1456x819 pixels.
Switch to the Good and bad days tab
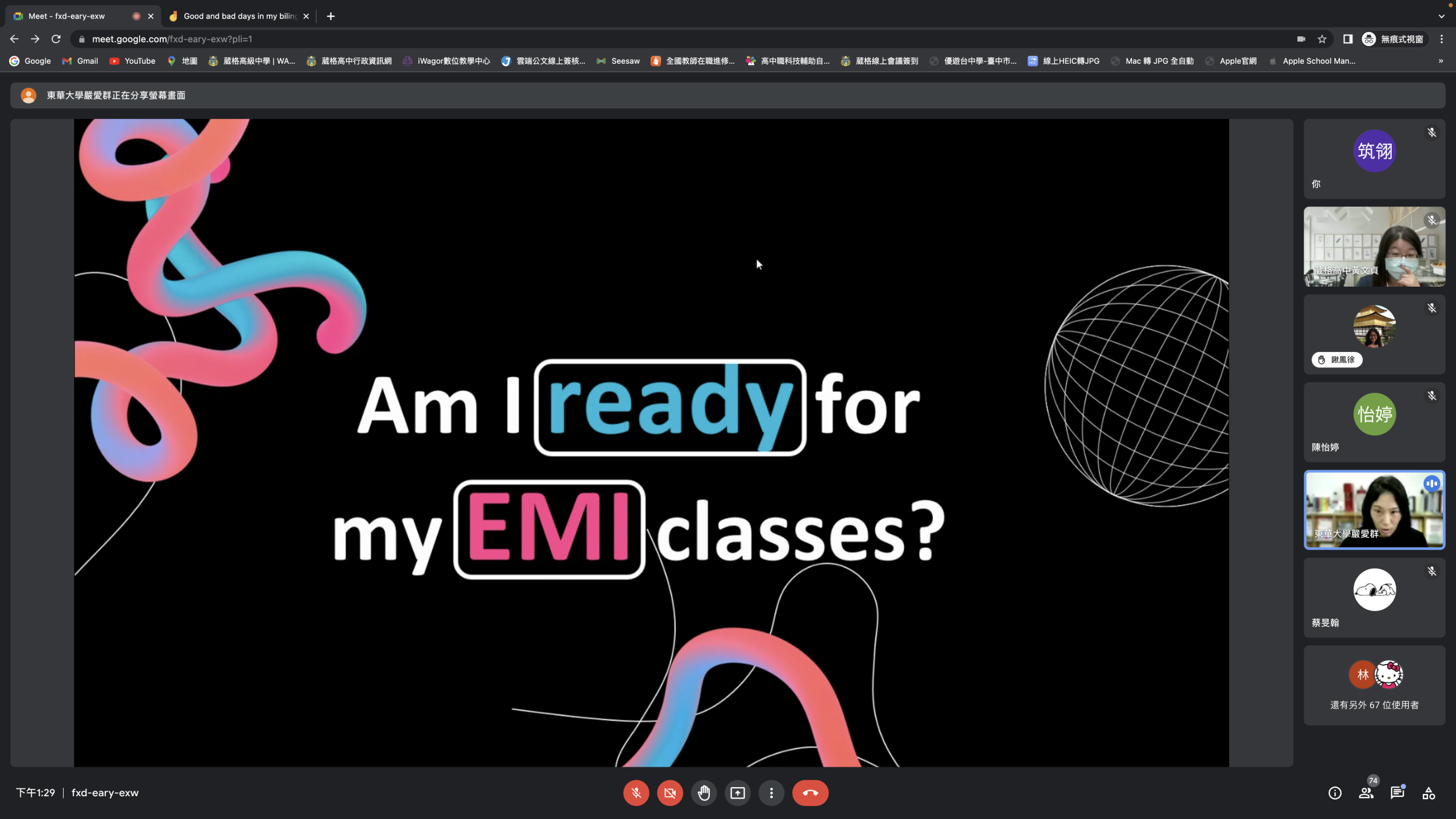pyautogui.click(x=239, y=16)
